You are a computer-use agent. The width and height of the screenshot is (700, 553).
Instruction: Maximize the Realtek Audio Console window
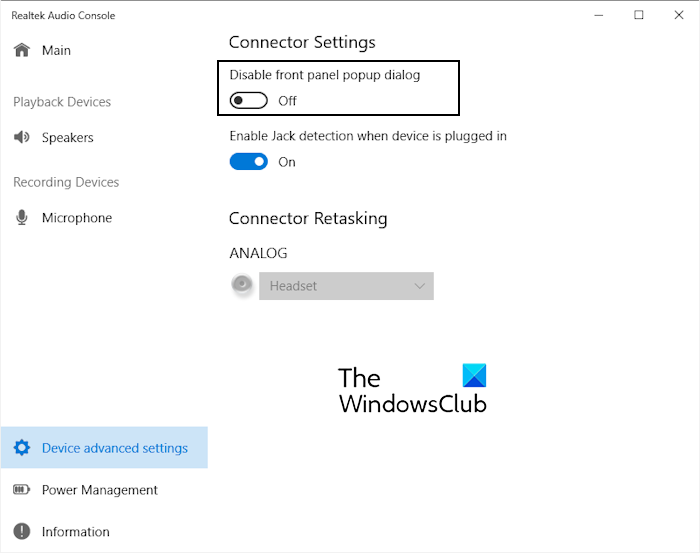(x=639, y=15)
